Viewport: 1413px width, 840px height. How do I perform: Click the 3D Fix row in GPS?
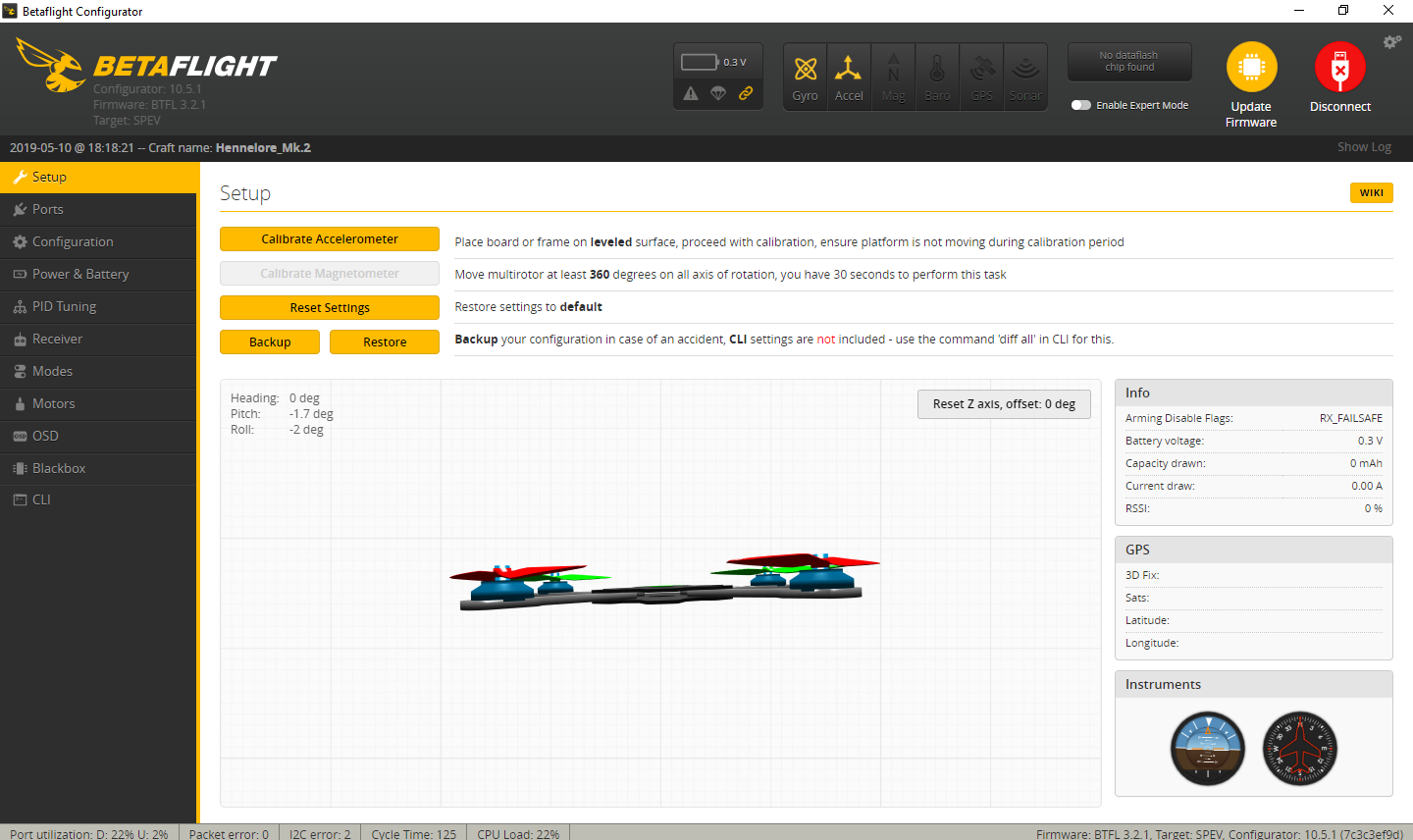[1254, 575]
